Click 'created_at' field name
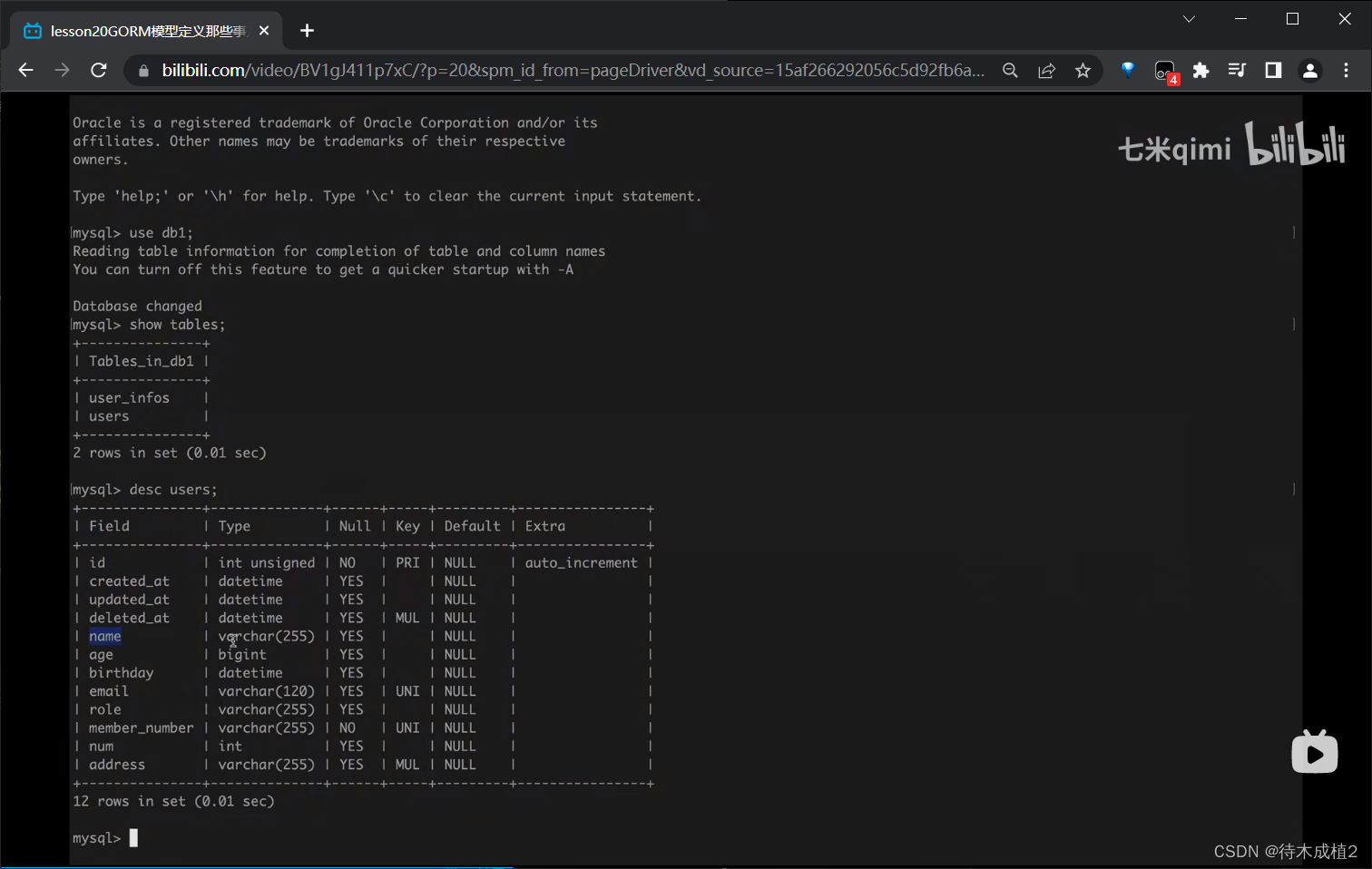1372x869 pixels. (129, 581)
